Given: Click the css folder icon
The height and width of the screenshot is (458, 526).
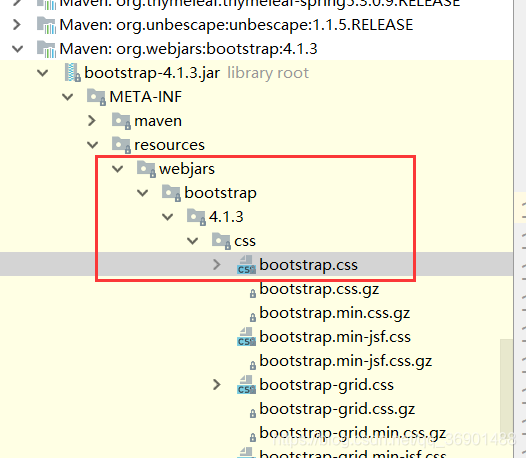Looking at the screenshot, I should click(x=221, y=241).
